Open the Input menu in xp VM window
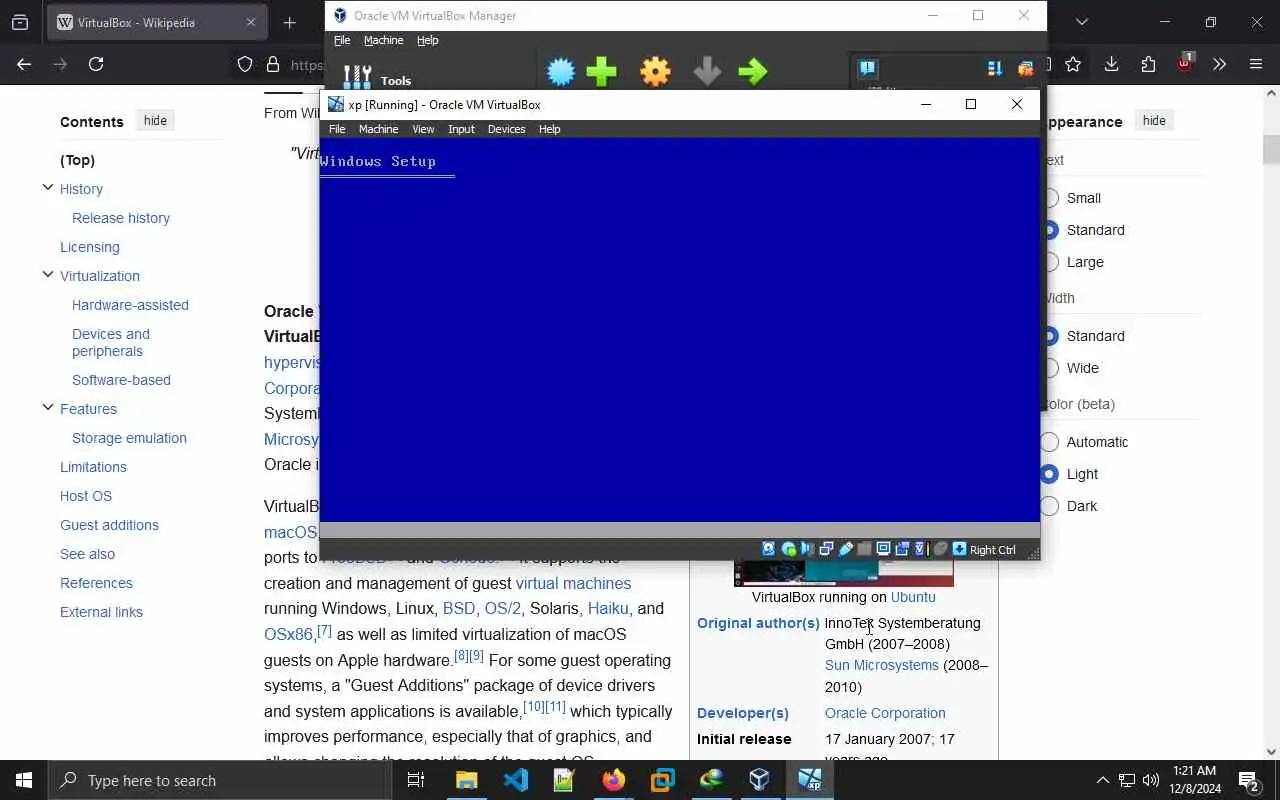The image size is (1280, 800). click(461, 129)
